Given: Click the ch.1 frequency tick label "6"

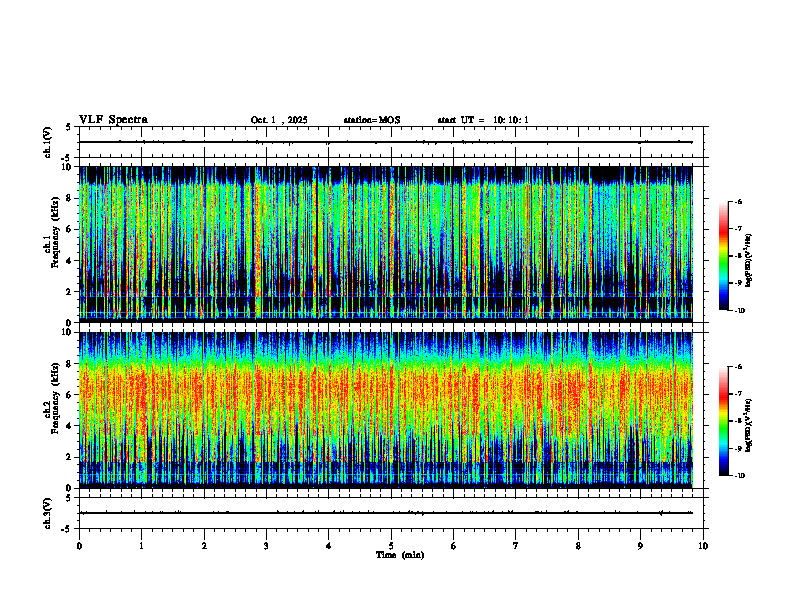Looking at the screenshot, I should tap(69, 229).
